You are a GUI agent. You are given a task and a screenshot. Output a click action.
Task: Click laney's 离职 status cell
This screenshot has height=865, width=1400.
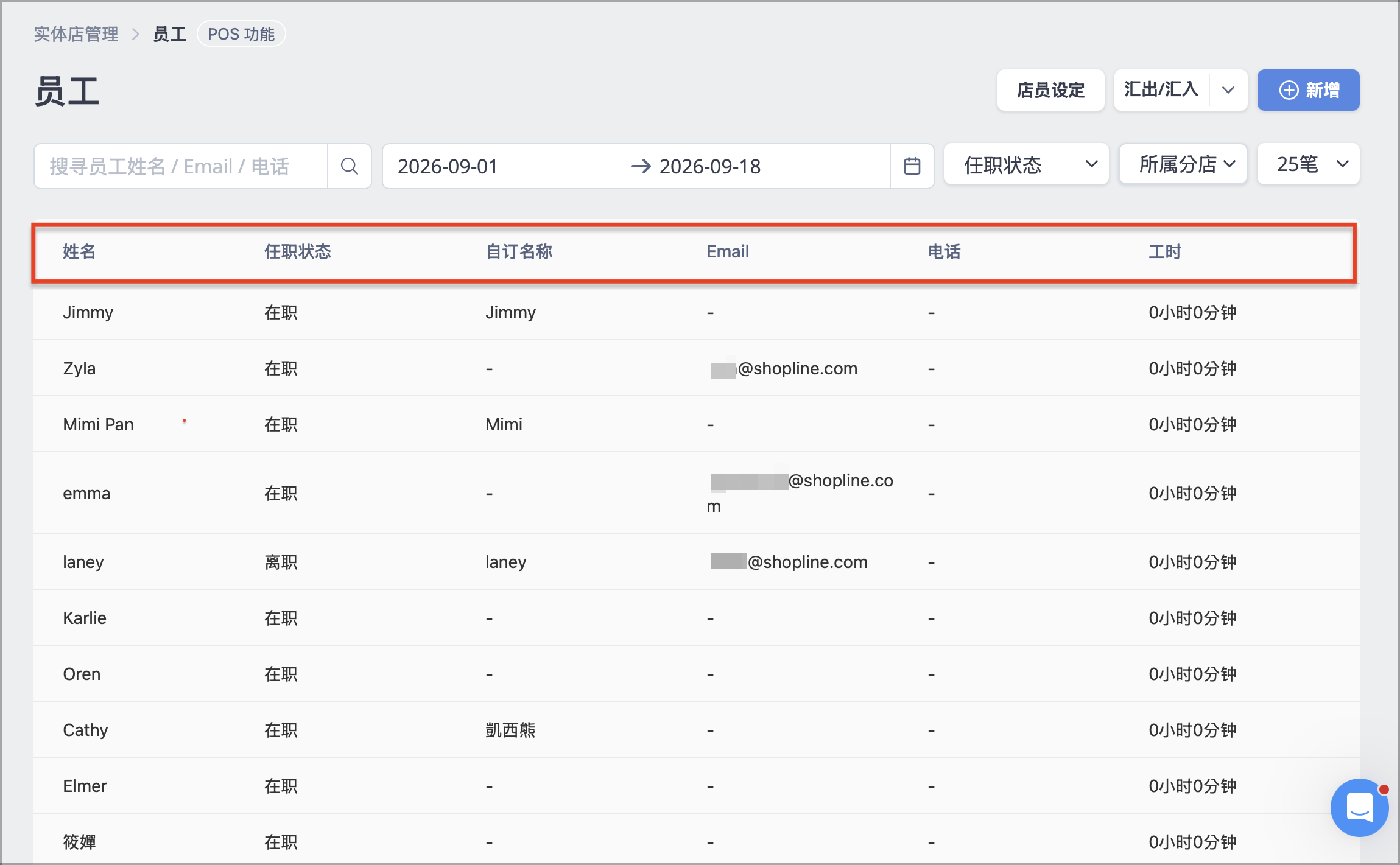(x=281, y=562)
